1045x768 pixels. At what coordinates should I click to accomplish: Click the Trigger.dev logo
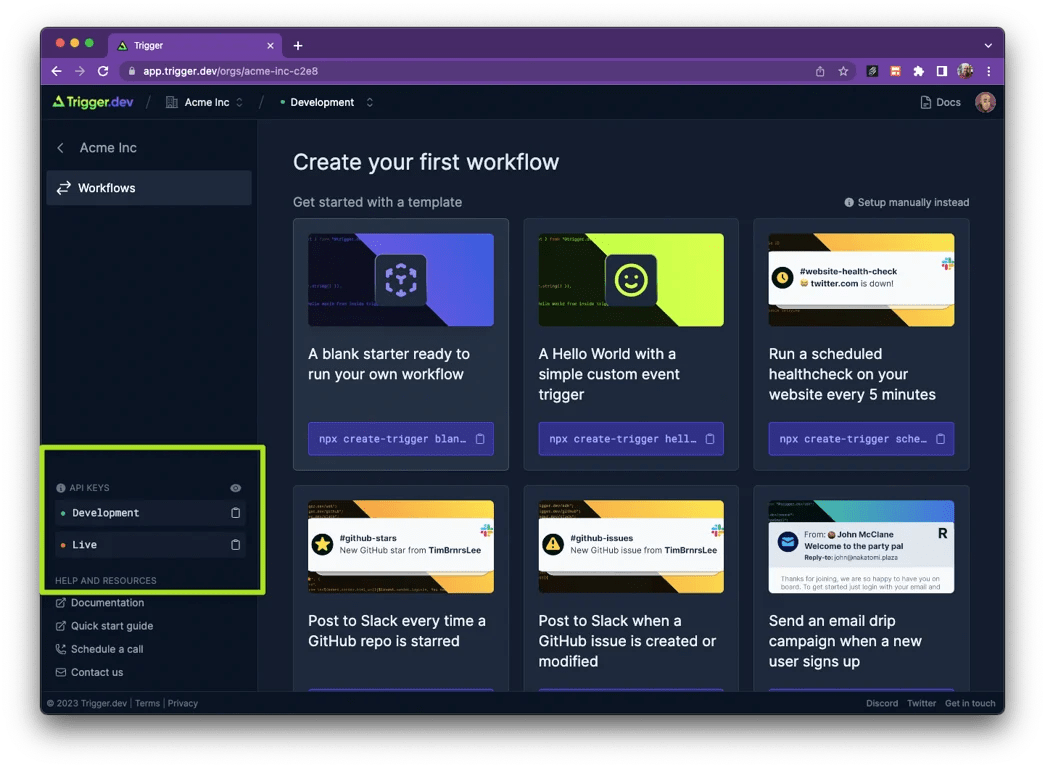pos(93,102)
